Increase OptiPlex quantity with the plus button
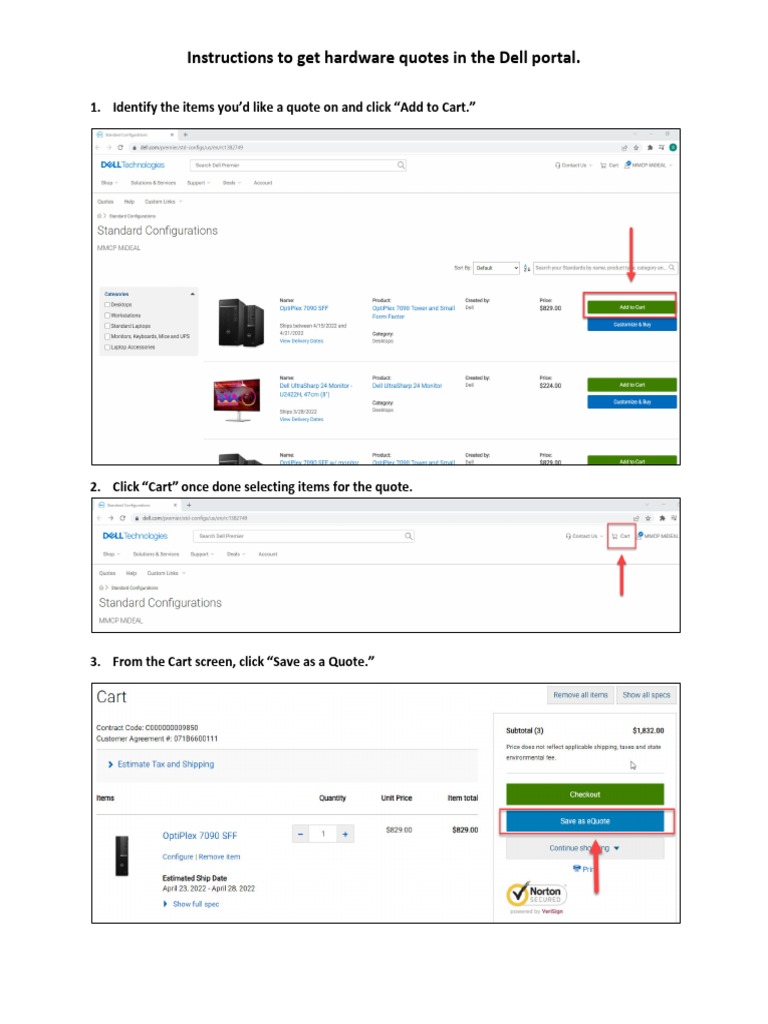Screen dimensions: 768x1024 345,834
